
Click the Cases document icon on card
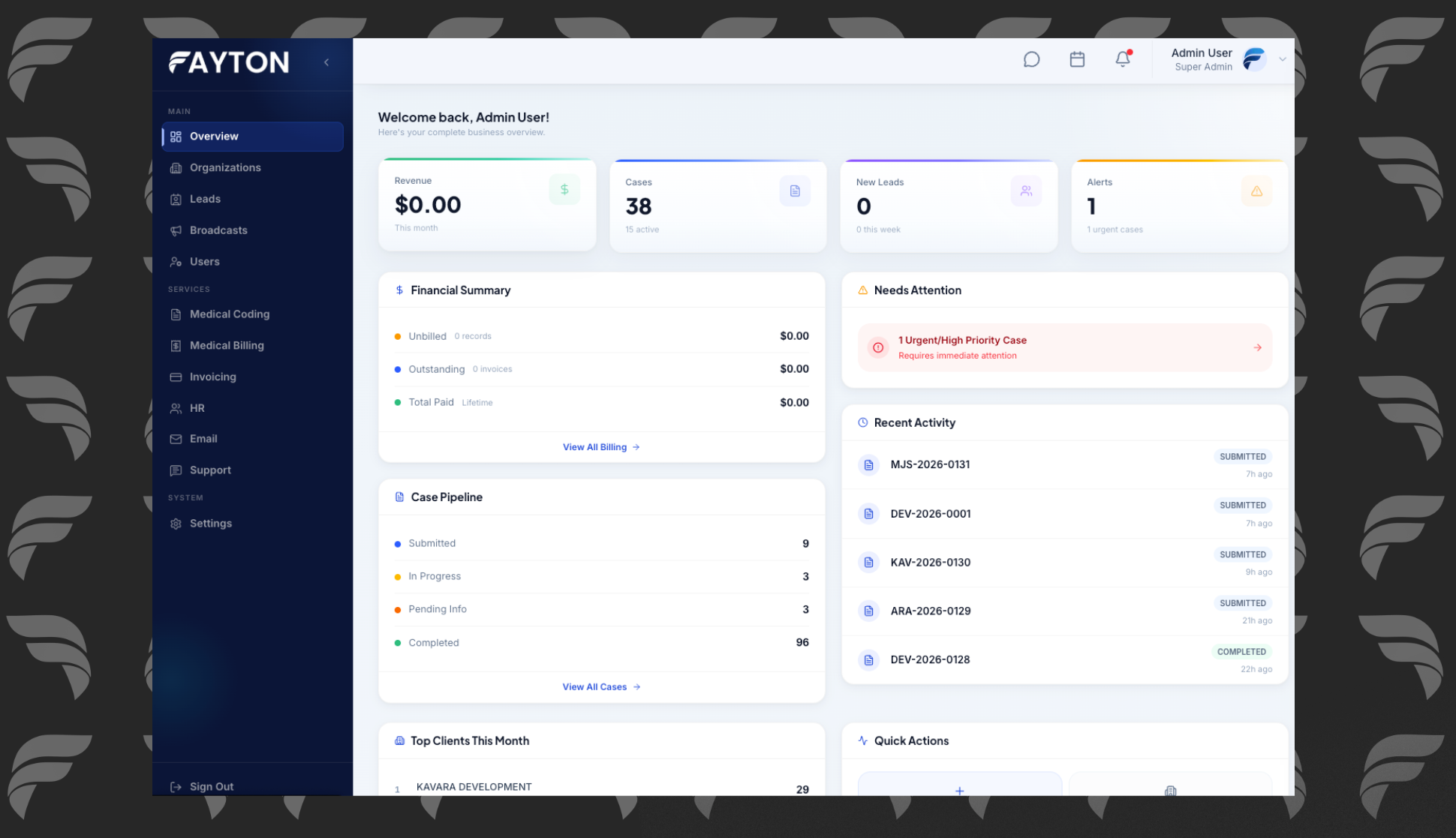pos(795,191)
